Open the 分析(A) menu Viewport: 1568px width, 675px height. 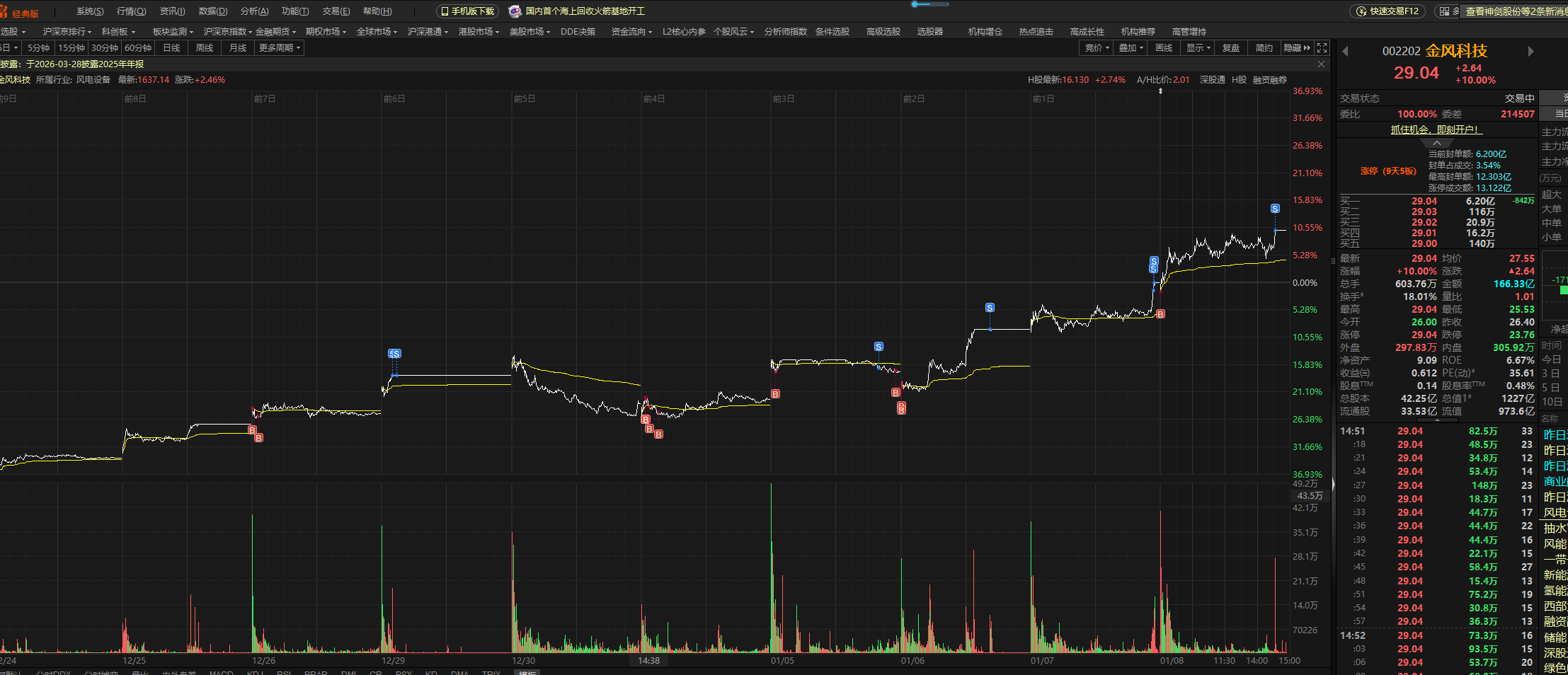pos(255,11)
